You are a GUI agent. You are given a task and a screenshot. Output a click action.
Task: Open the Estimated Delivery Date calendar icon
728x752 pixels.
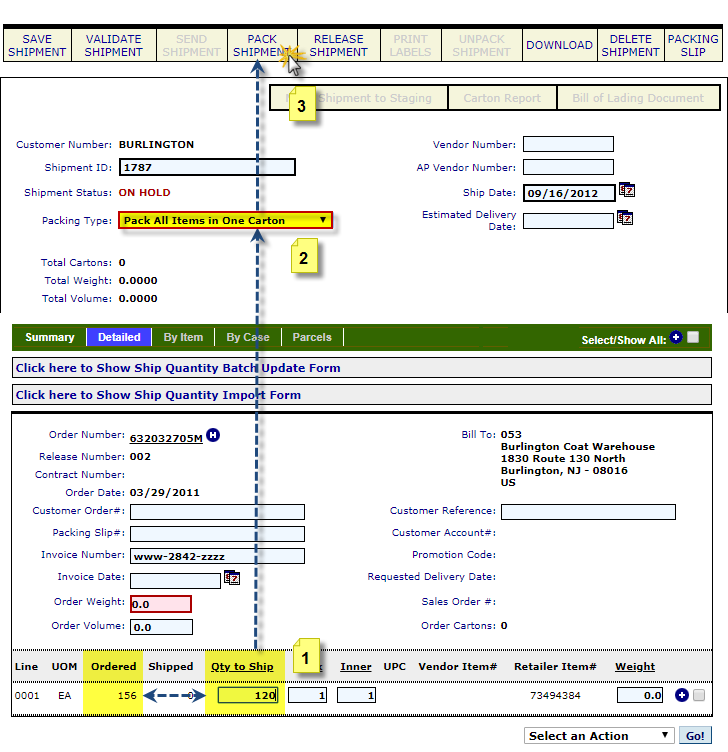pos(624,218)
